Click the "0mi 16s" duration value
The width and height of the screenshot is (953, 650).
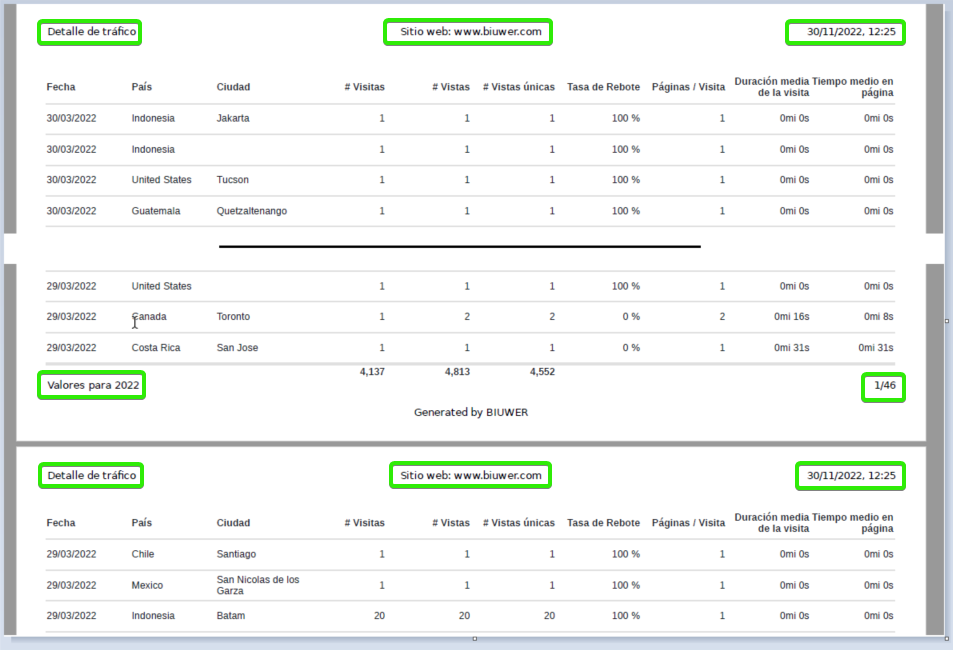[x=792, y=316]
